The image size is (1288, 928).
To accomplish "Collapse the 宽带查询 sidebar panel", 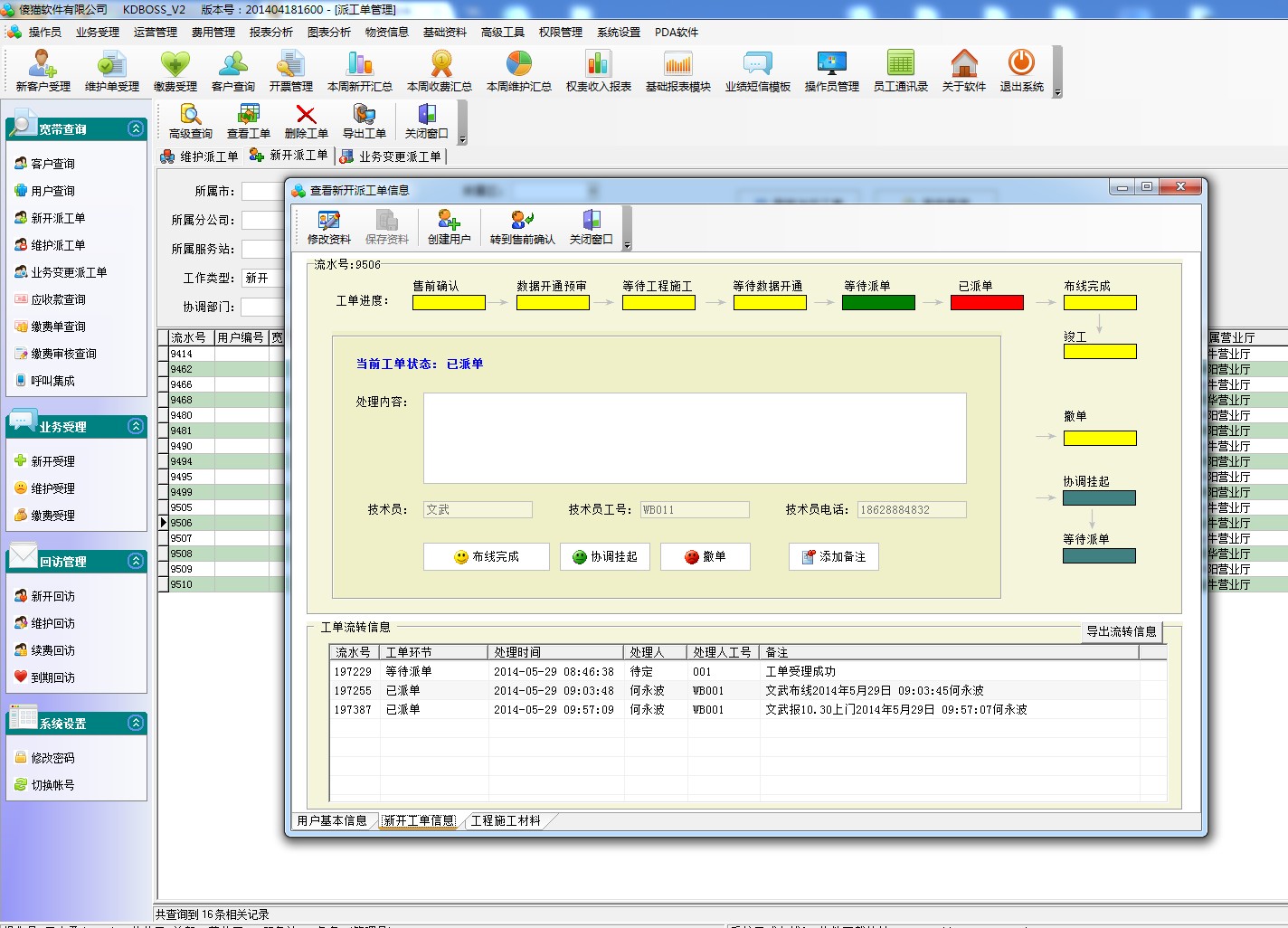I will click(136, 128).
